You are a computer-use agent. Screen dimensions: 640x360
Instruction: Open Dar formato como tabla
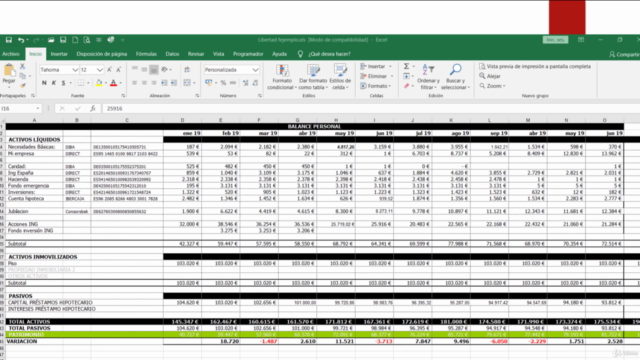[x=313, y=77]
